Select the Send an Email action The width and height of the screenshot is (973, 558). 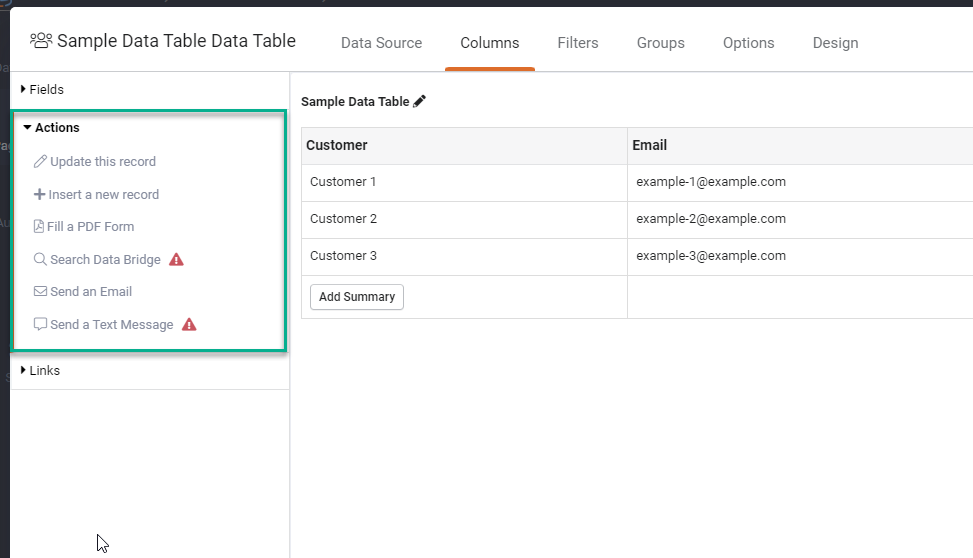pyautogui.click(x=83, y=291)
